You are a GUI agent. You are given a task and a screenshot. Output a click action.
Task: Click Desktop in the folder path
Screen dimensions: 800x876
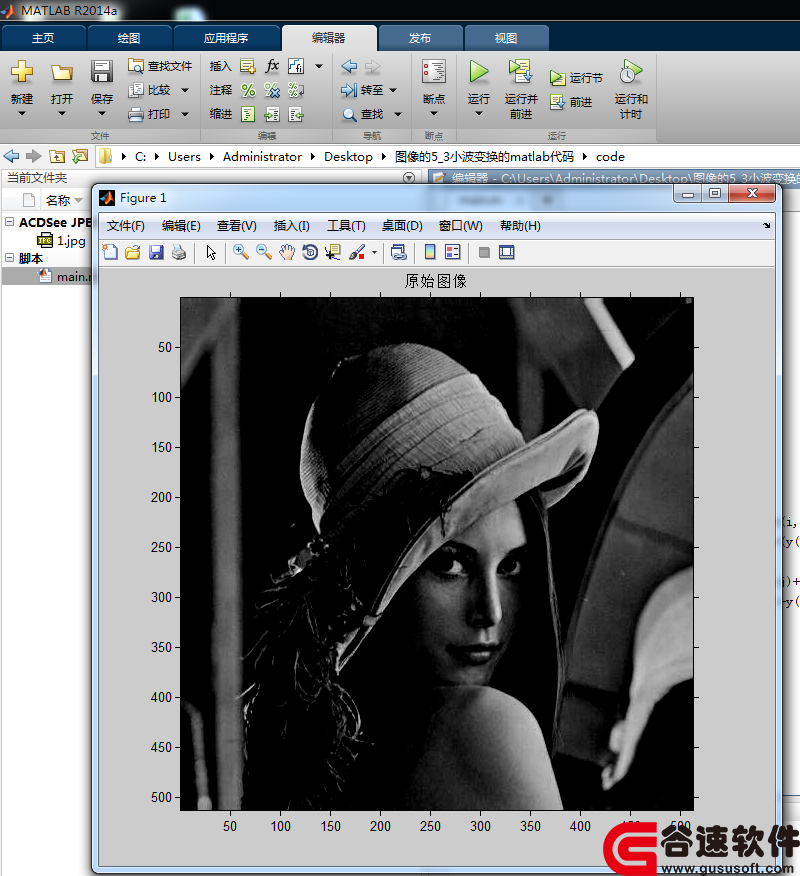[x=348, y=157]
